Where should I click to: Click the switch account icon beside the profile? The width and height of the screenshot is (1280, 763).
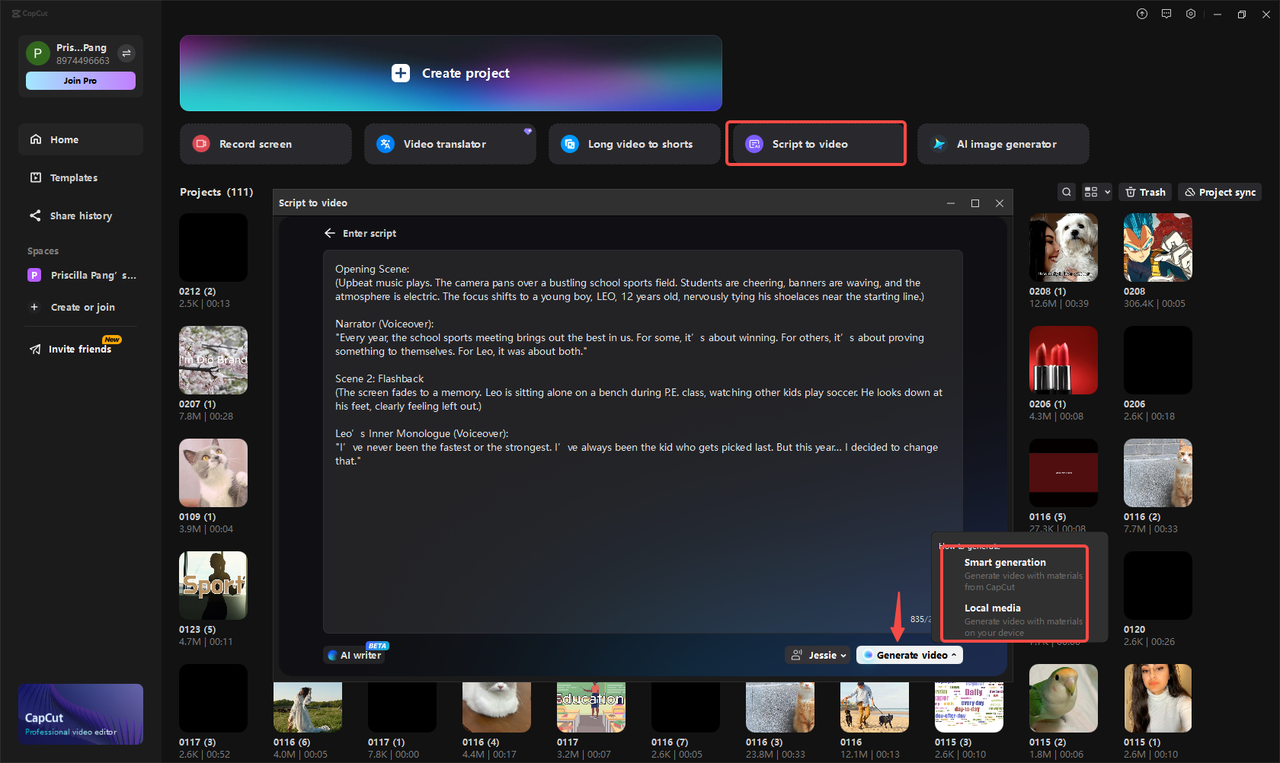coord(127,54)
